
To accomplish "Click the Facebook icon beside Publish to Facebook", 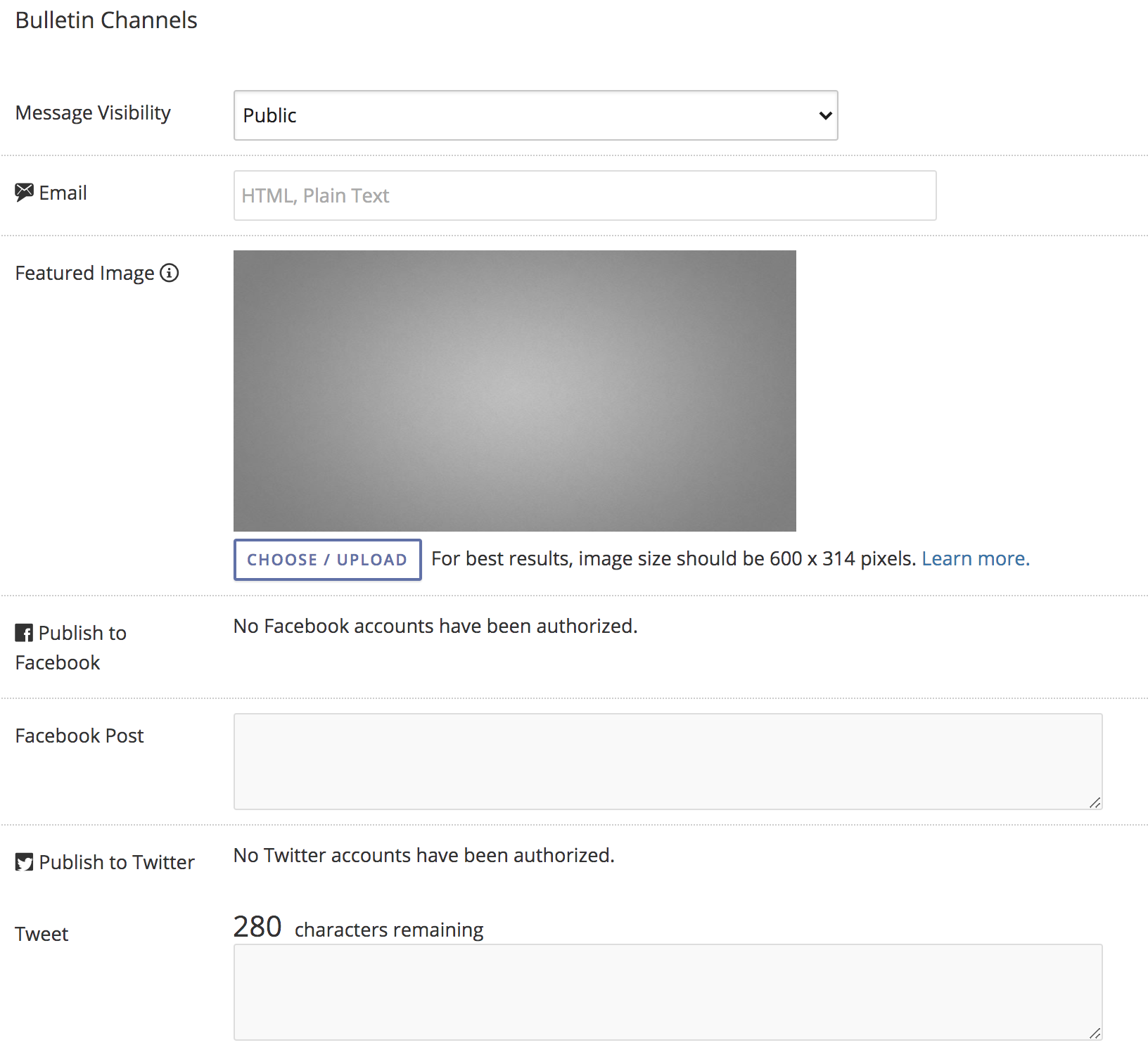I will pos(23,631).
